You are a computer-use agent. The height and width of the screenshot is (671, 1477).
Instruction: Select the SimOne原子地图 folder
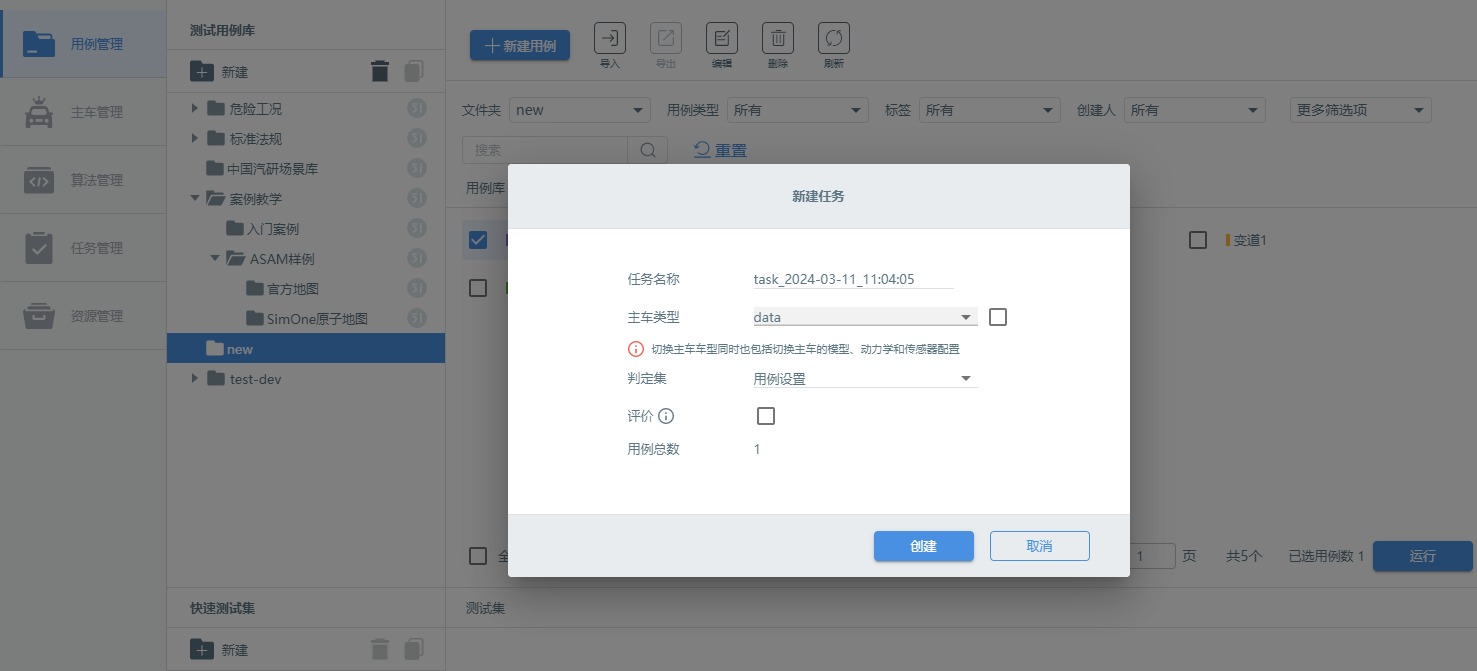(x=305, y=319)
